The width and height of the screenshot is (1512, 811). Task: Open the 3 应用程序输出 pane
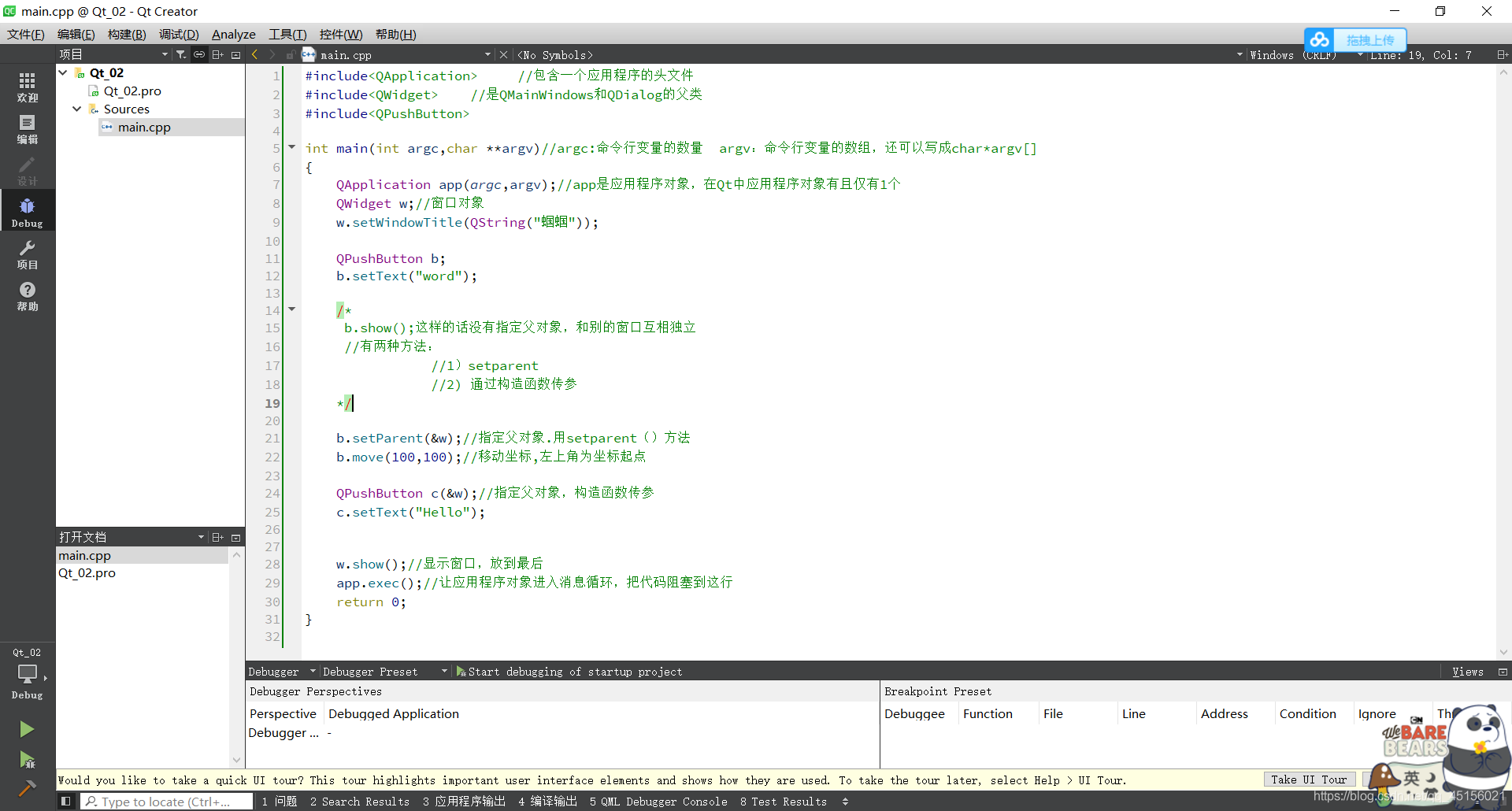pyautogui.click(x=464, y=802)
